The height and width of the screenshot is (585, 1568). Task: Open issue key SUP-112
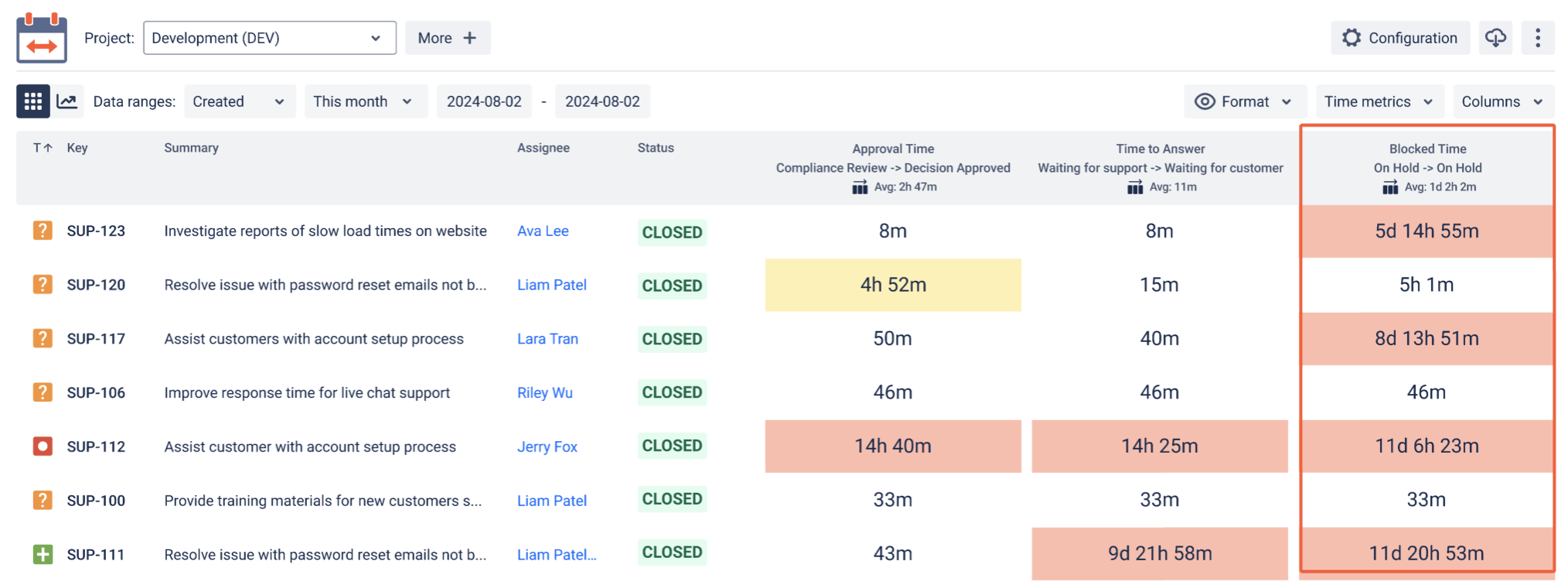pyautogui.click(x=96, y=446)
